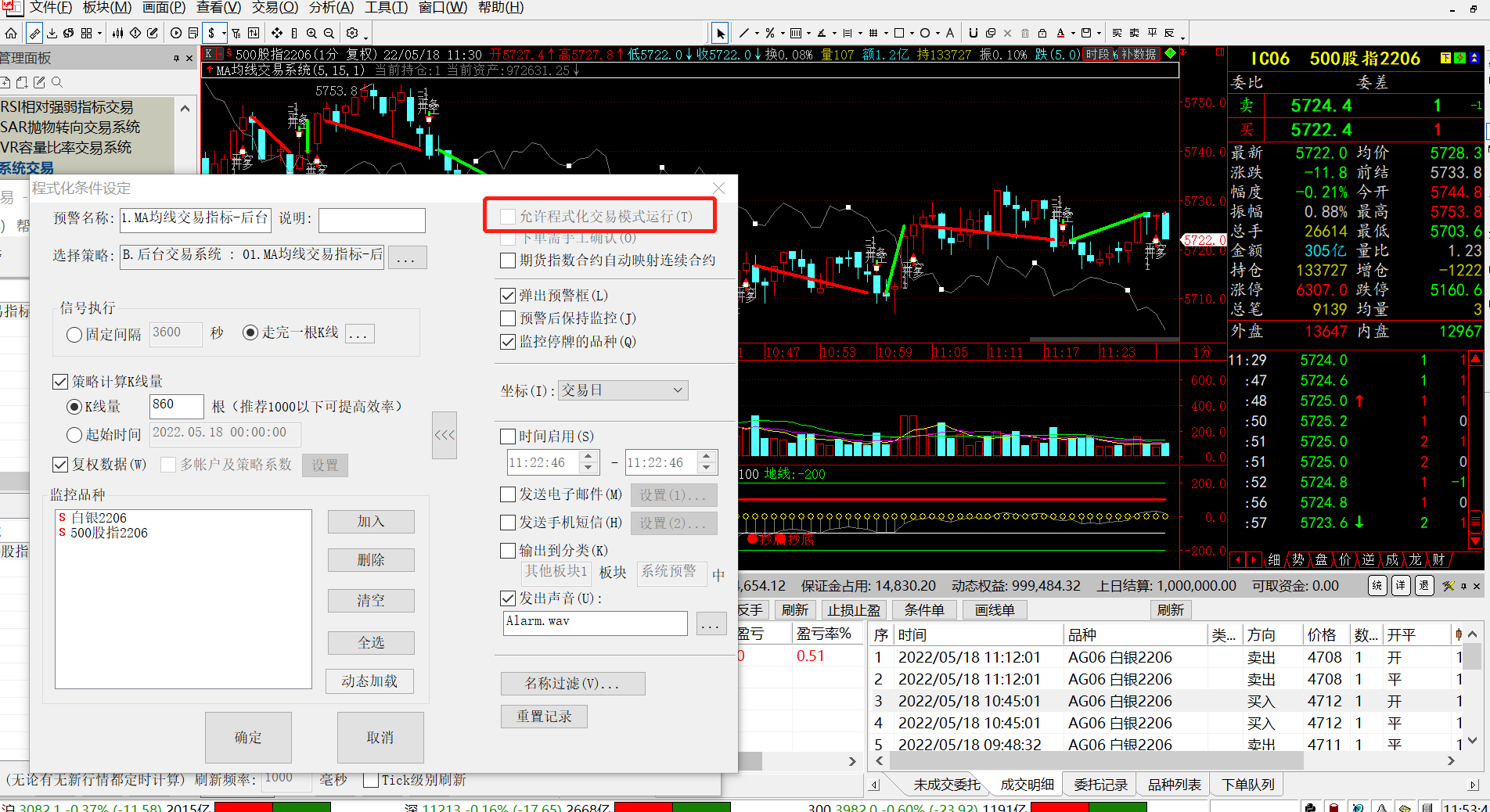Click the 取消 button

[x=380, y=738]
